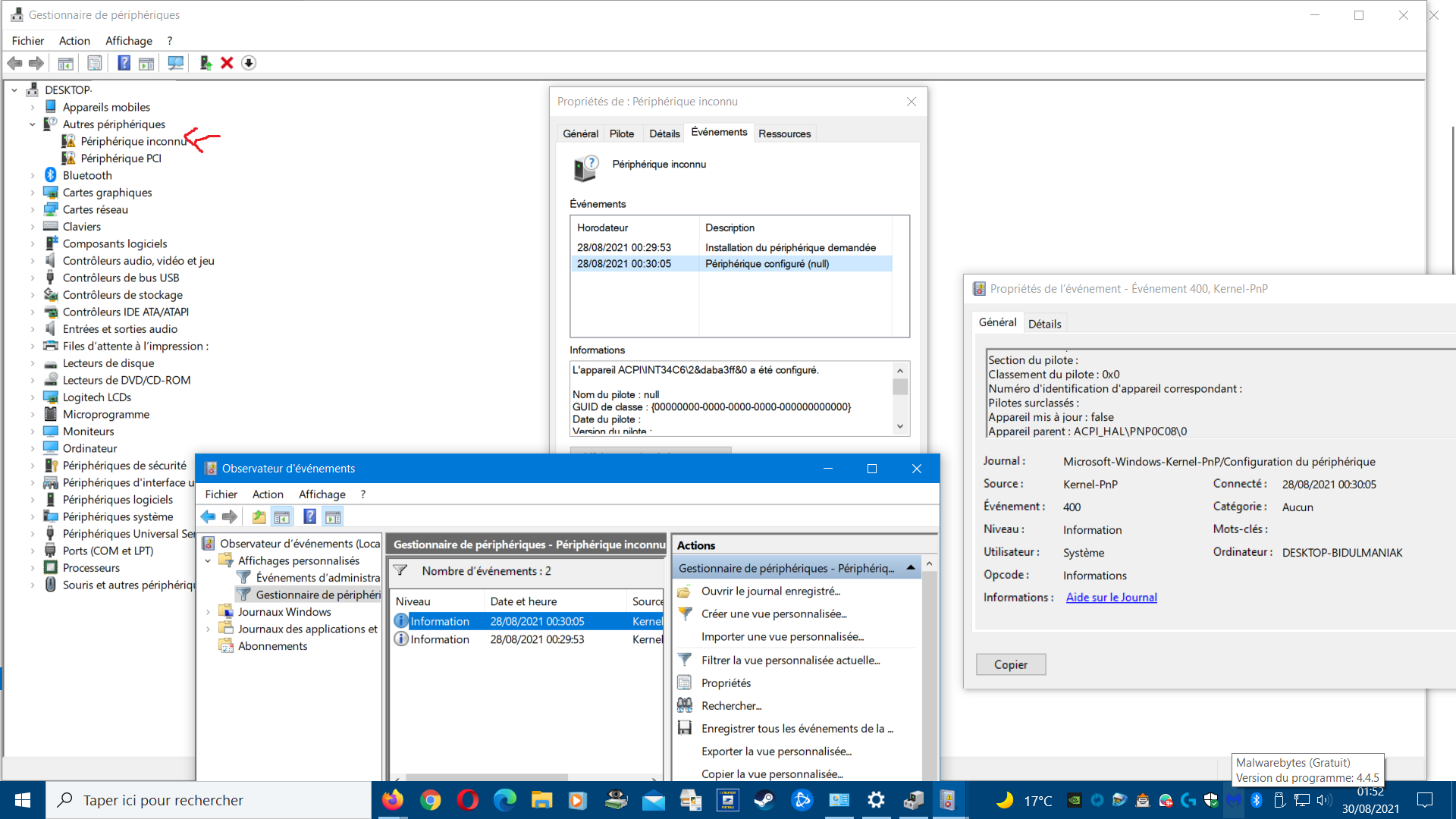Click Filtrer la vue personnalisée actuelle action

791,661
